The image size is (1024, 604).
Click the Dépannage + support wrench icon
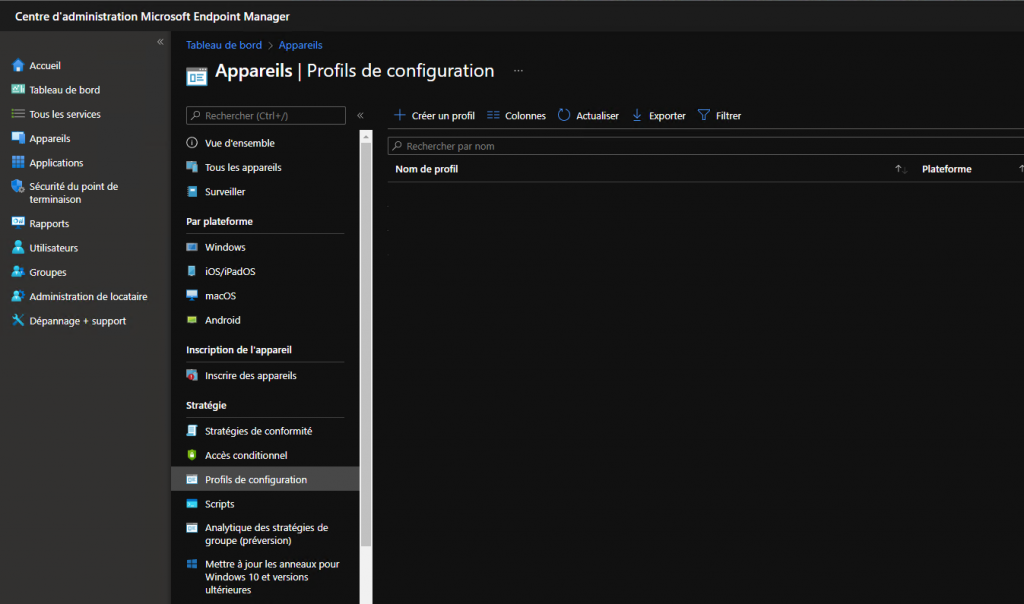click(18, 320)
